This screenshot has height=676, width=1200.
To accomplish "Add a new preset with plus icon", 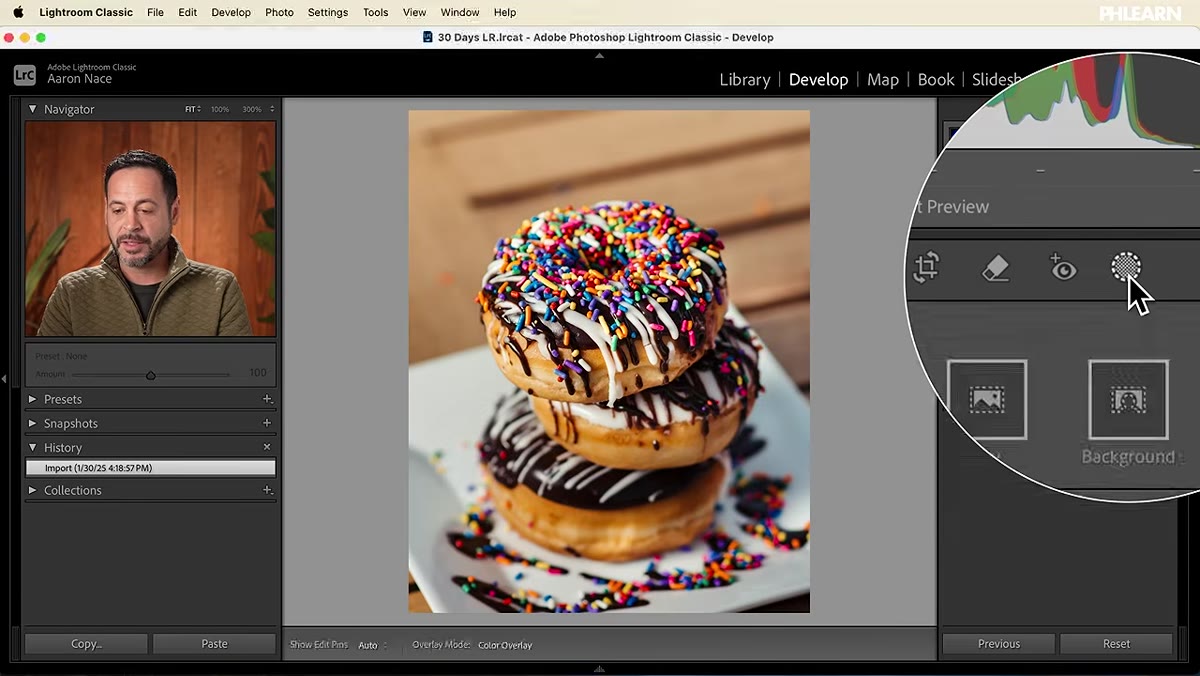I will tap(267, 399).
